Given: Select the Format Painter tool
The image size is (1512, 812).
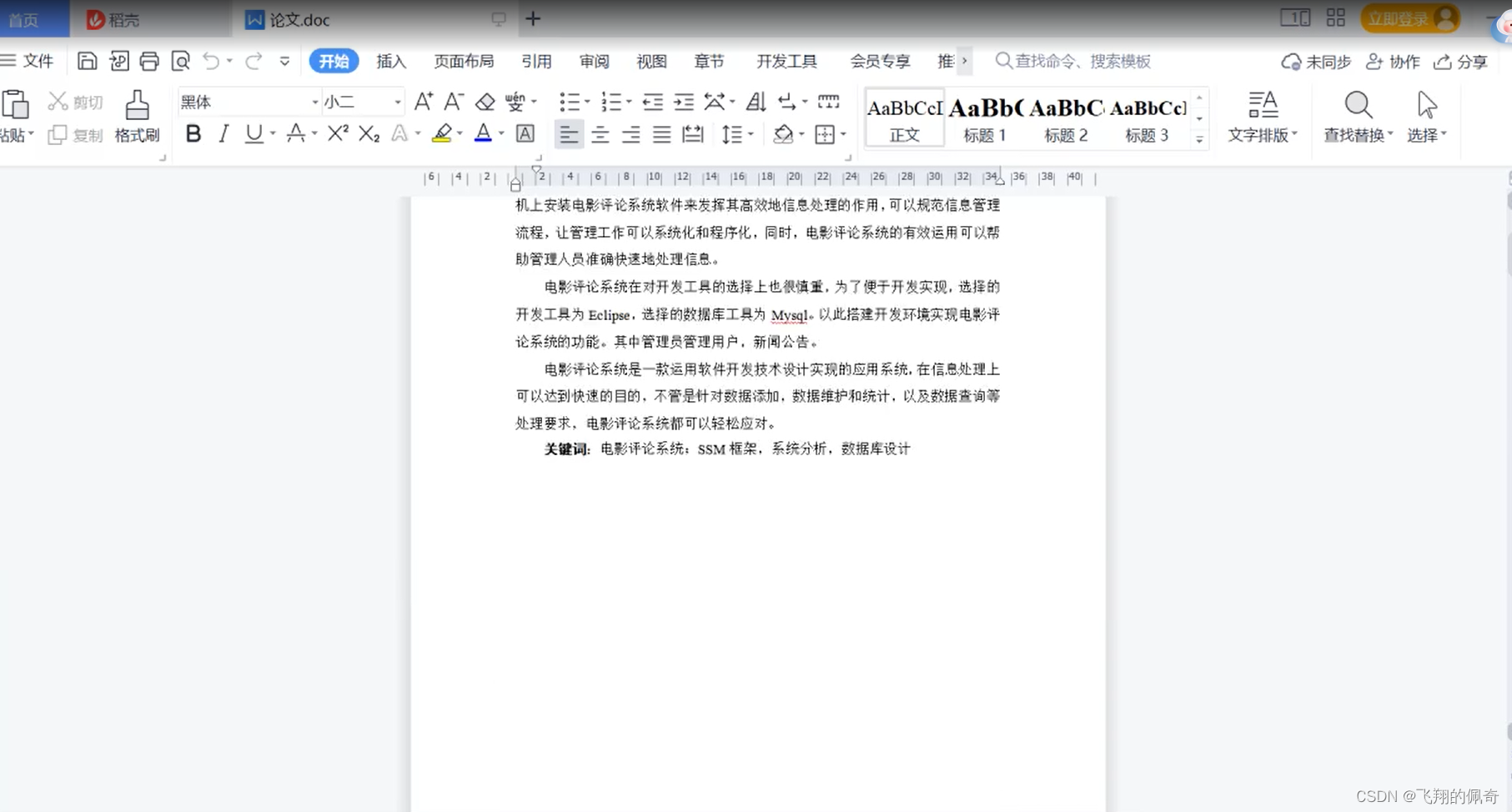Looking at the screenshot, I should coord(137,117).
